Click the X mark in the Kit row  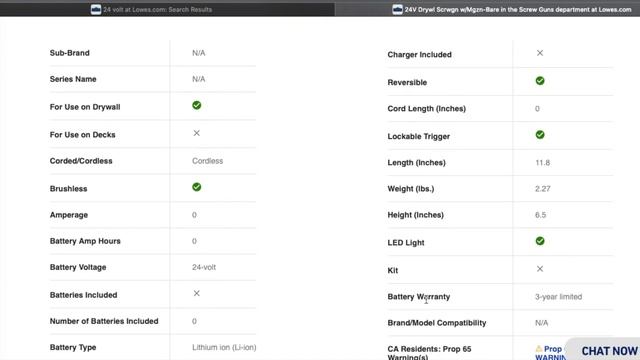pyautogui.click(x=540, y=269)
